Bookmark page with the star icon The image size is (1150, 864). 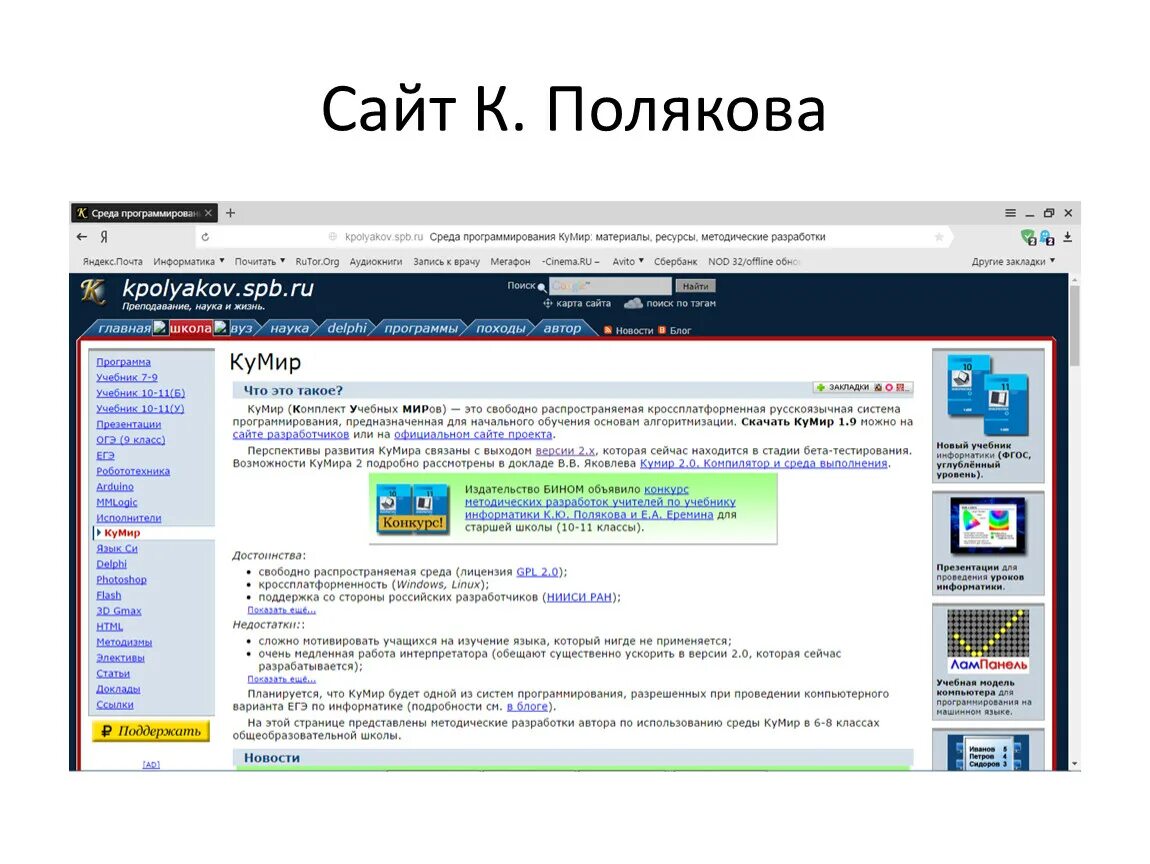coord(938,237)
